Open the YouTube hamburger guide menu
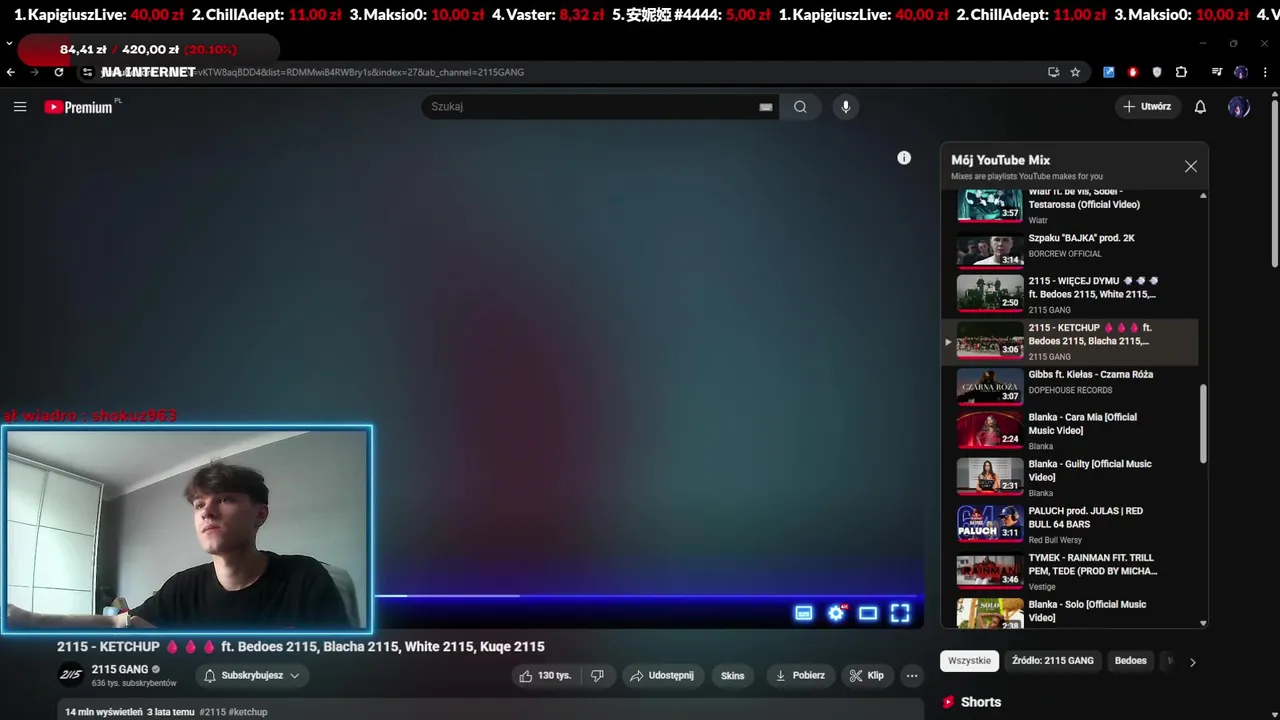 (x=20, y=107)
